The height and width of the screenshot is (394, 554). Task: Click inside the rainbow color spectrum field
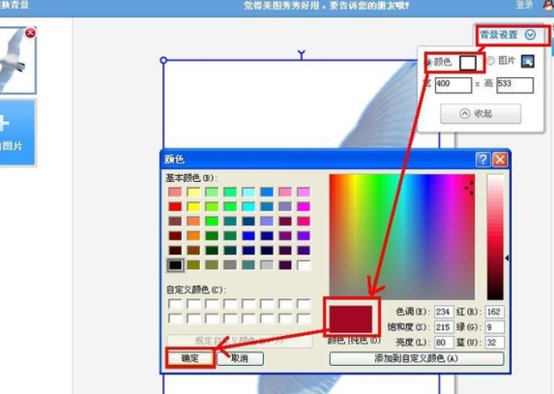(x=402, y=237)
